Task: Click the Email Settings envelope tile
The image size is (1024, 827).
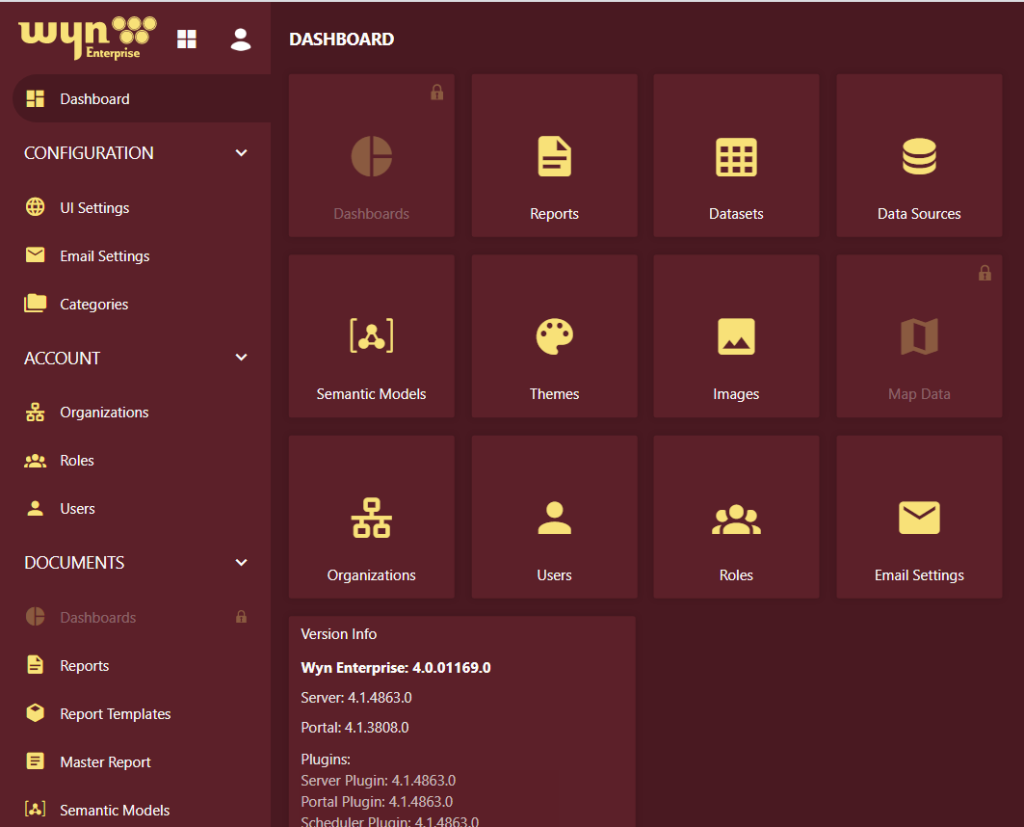Action: (x=918, y=518)
